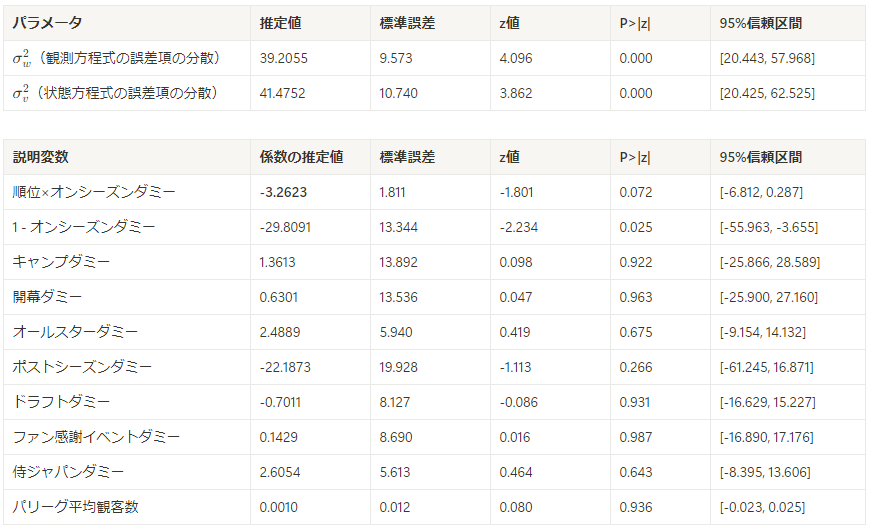Click the ポストシーズンダミー row label
The height and width of the screenshot is (529, 870).
[x=82, y=367]
